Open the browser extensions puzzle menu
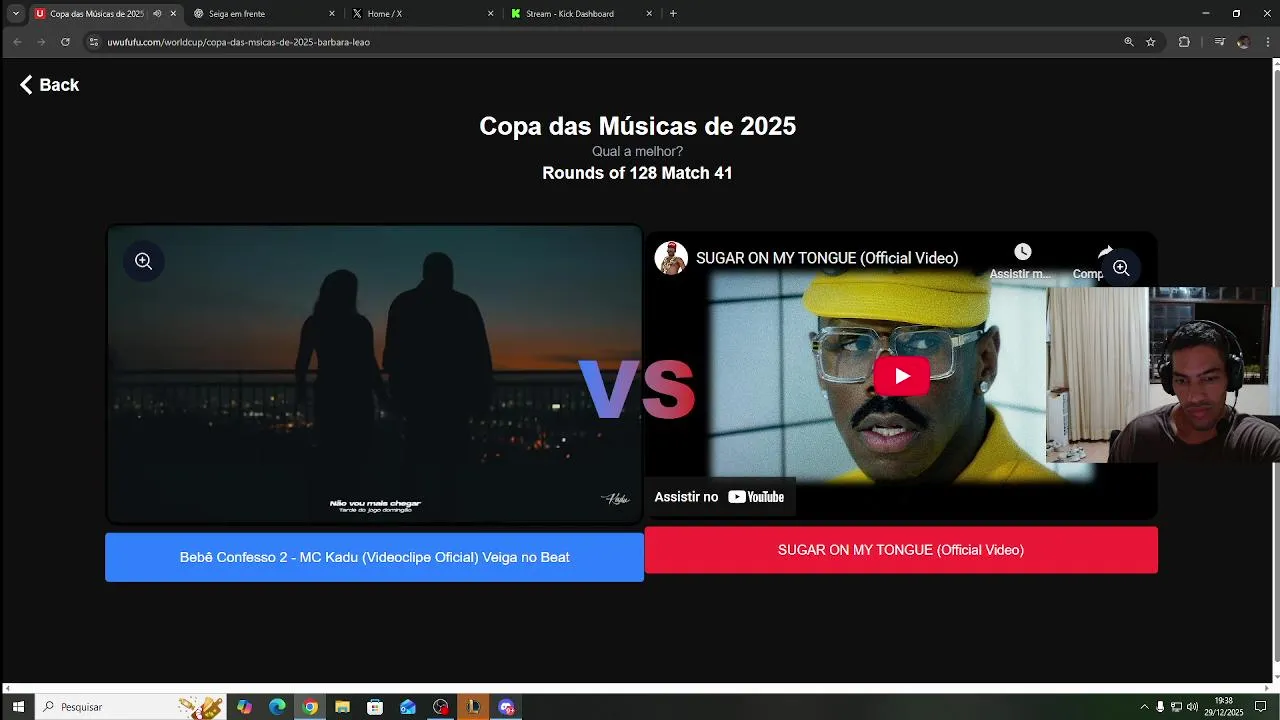Image resolution: width=1280 pixels, height=720 pixels. click(x=1184, y=42)
